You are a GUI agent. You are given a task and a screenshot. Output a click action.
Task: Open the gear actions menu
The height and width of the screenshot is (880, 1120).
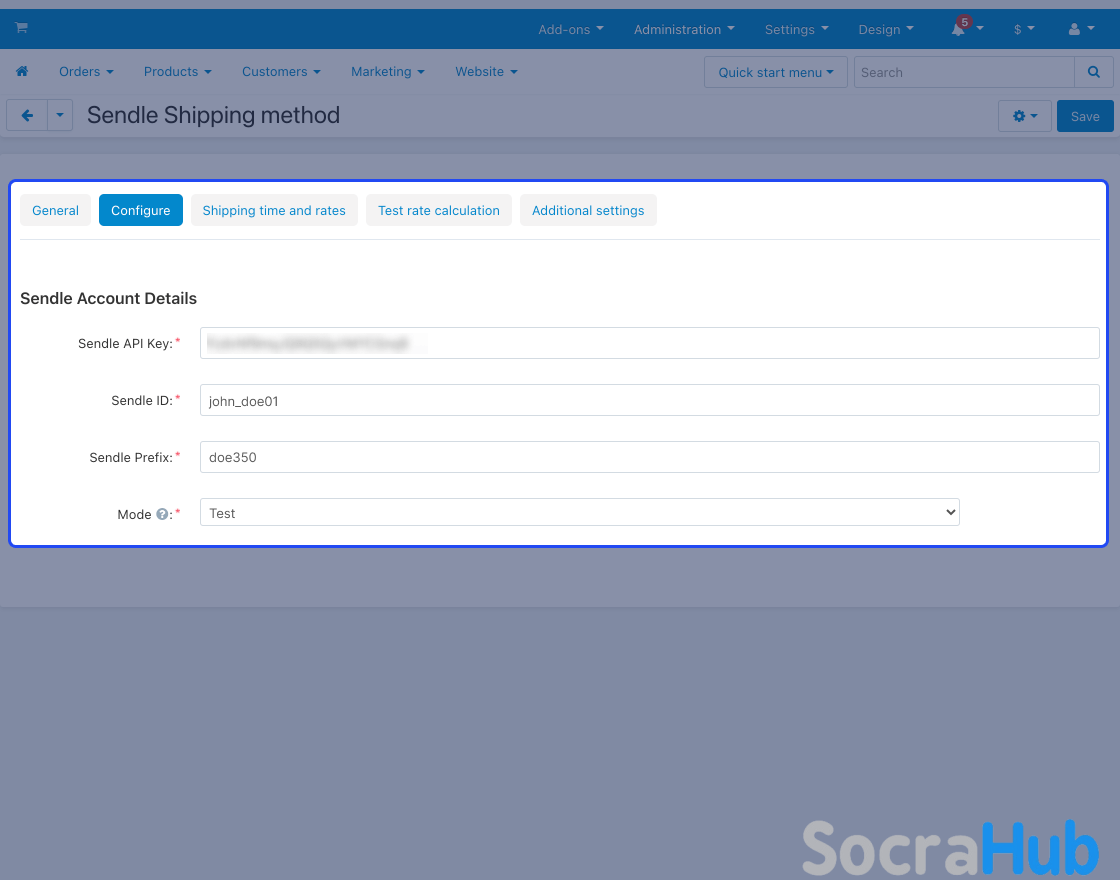click(1024, 116)
